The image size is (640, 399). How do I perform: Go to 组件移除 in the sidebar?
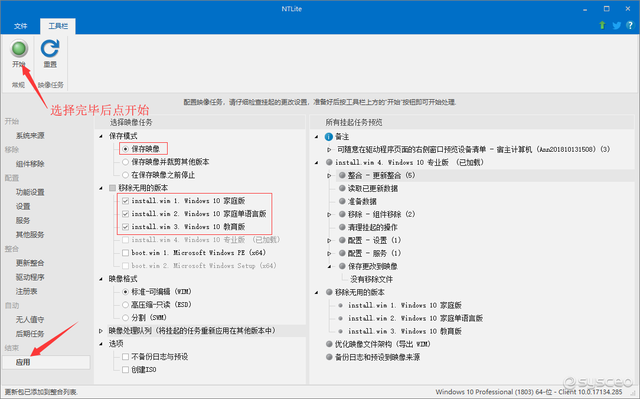(30, 164)
